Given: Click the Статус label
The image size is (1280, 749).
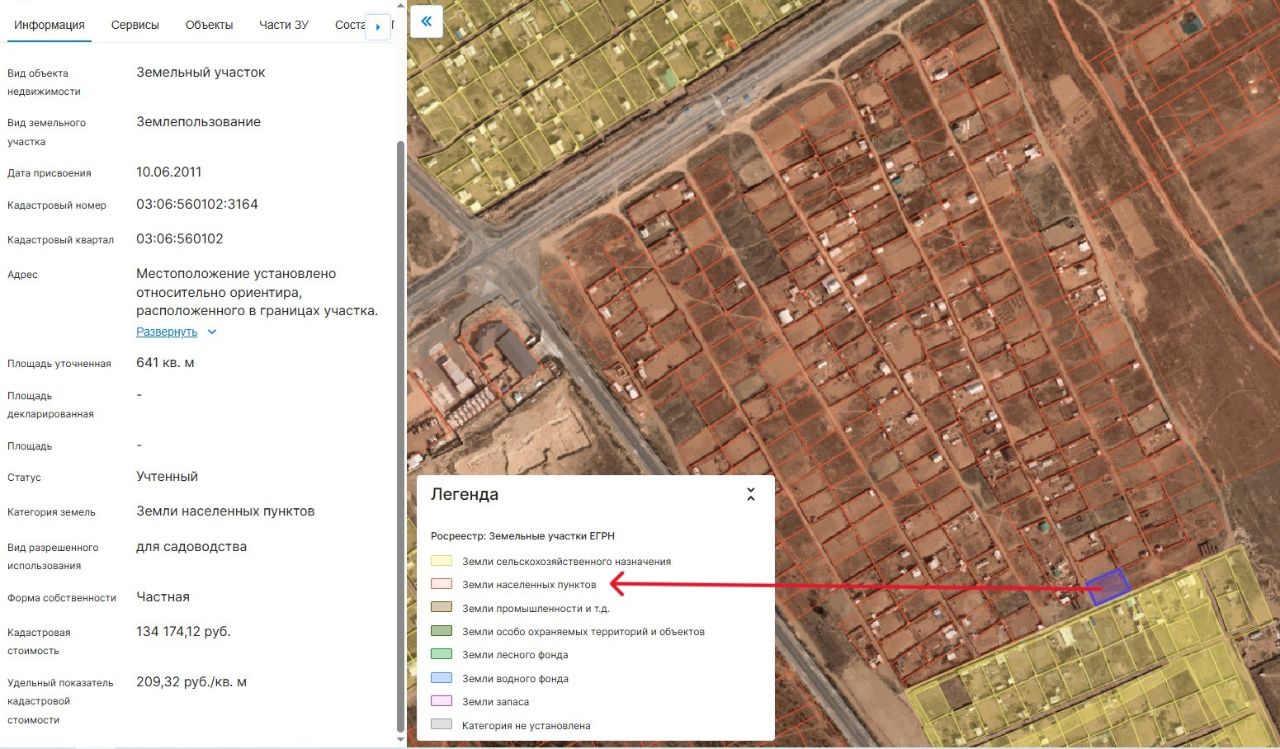Looking at the screenshot, I should pyautogui.click(x=24, y=478).
